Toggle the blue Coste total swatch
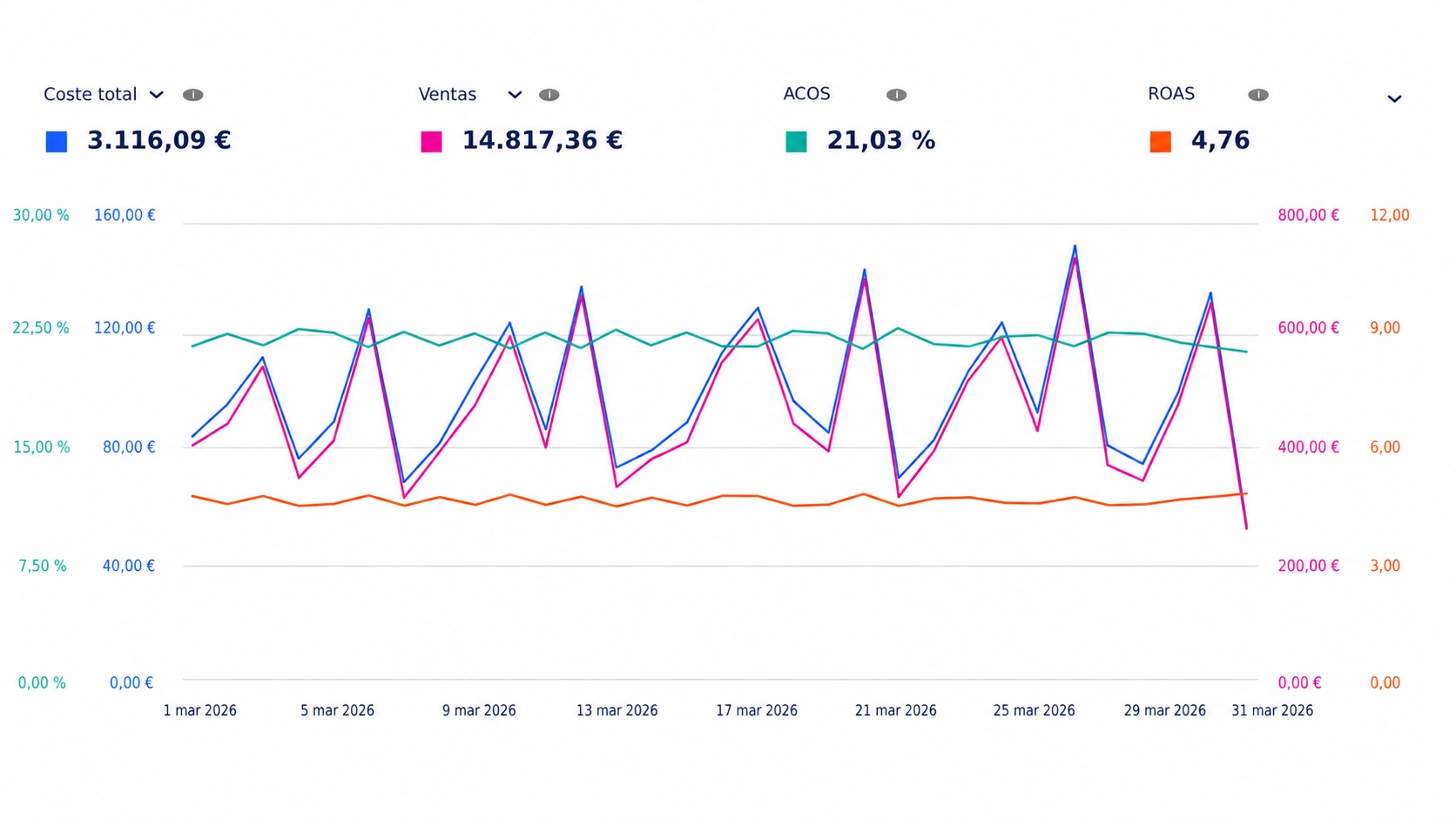The height and width of the screenshot is (819, 1456). coord(57,142)
